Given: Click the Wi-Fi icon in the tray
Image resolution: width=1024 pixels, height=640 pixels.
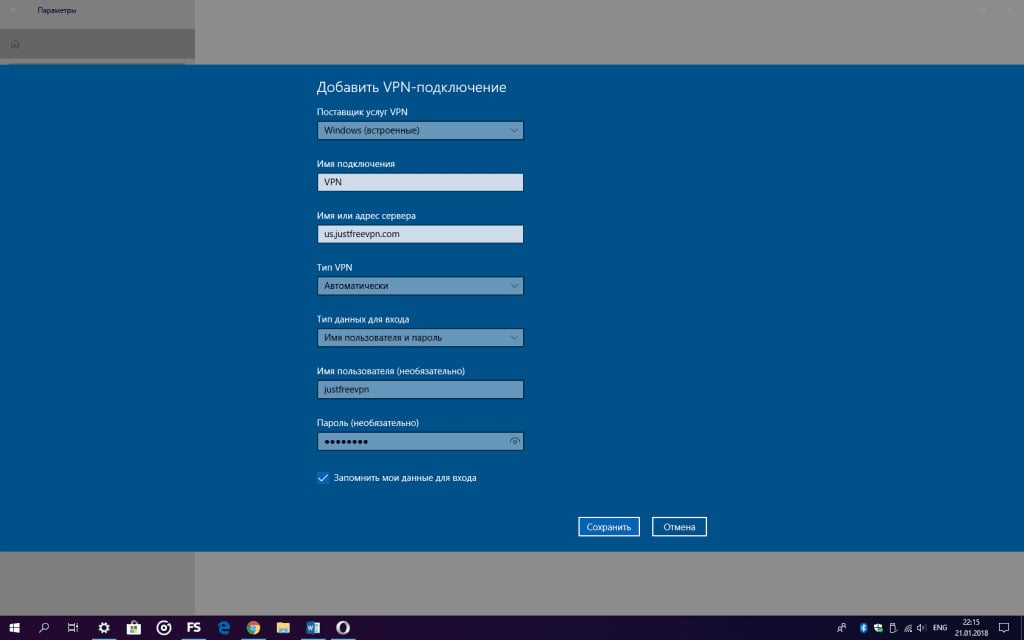Looking at the screenshot, I should pos(908,628).
